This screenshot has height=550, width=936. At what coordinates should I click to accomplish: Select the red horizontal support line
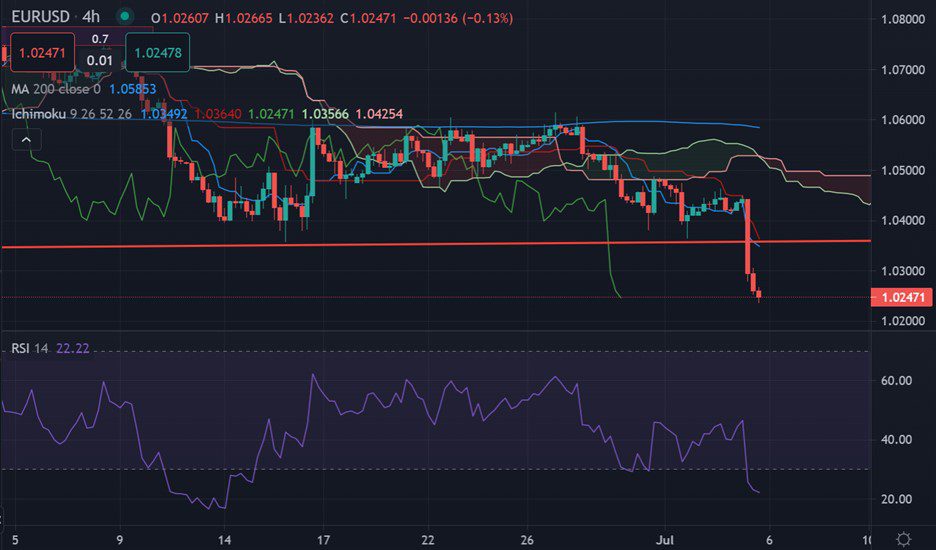click(400, 243)
